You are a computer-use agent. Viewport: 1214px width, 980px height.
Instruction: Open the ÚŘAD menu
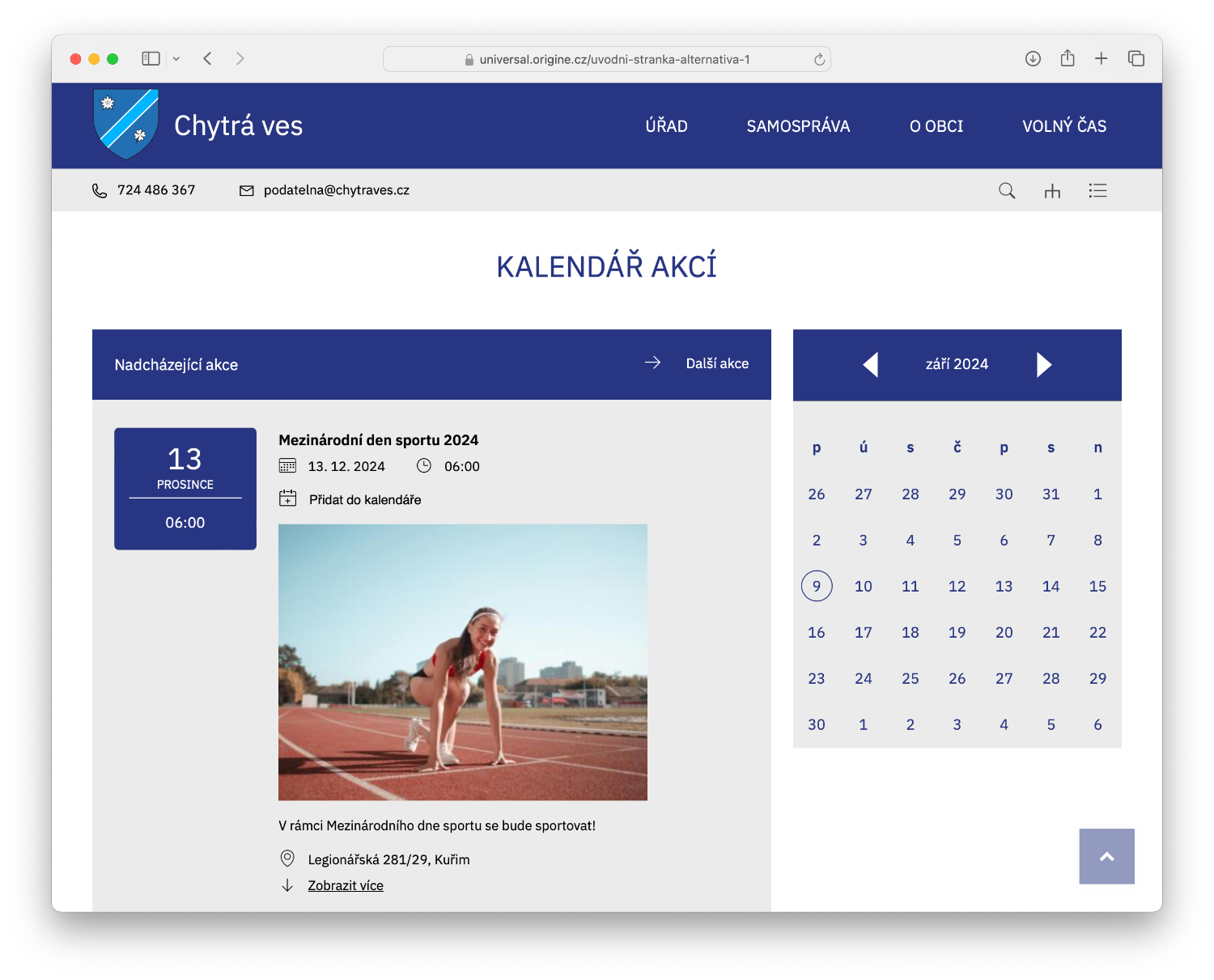coord(666,126)
